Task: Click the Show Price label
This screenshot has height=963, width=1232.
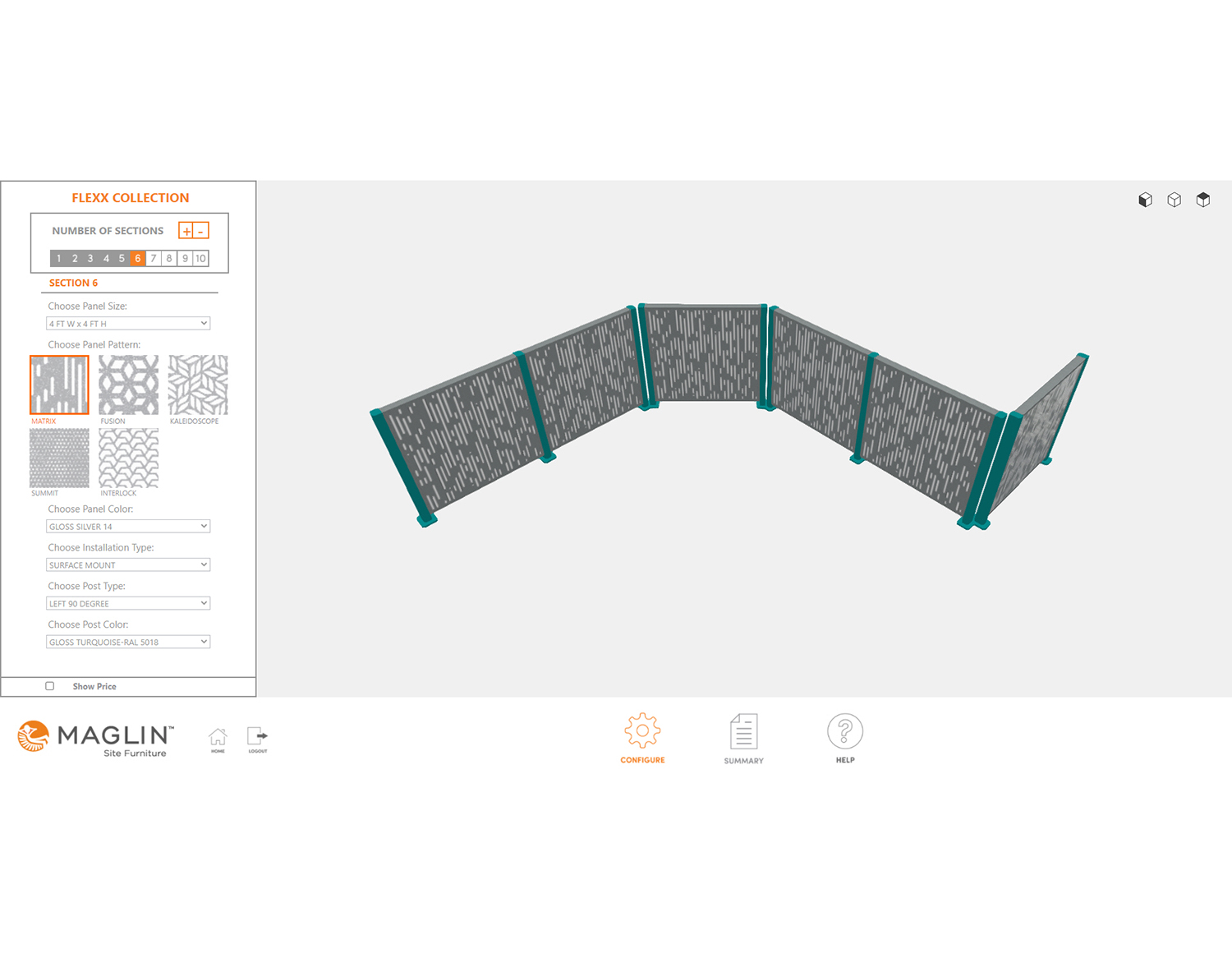Action: [94, 687]
